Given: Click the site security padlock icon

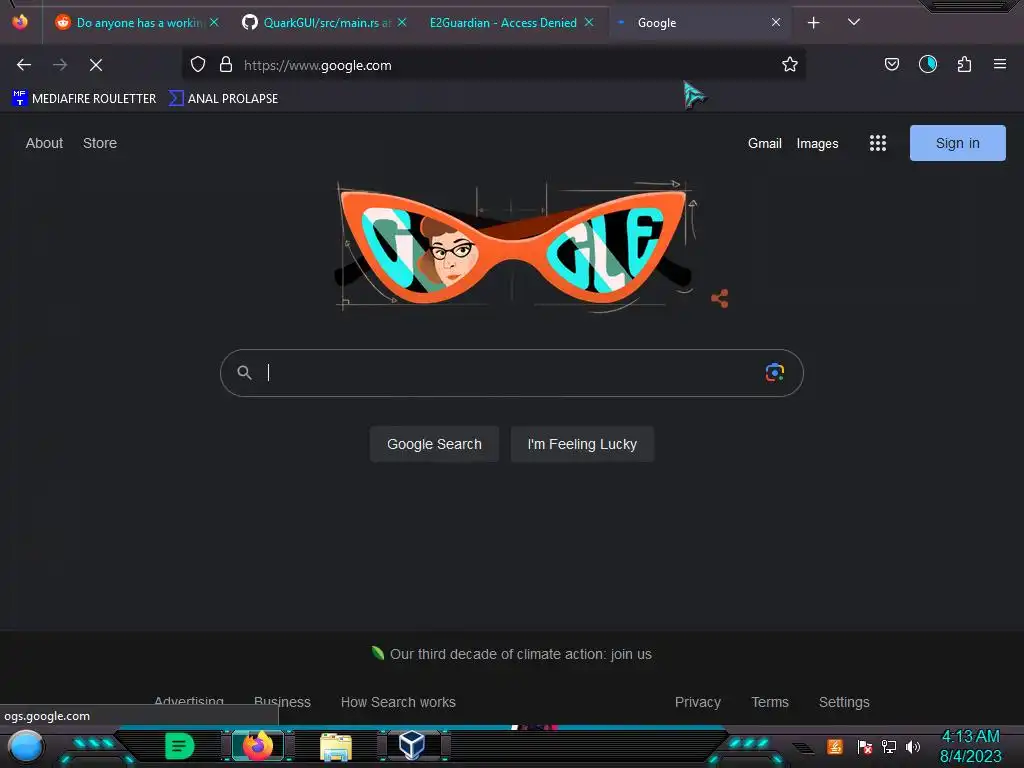Looking at the screenshot, I should 226,65.
